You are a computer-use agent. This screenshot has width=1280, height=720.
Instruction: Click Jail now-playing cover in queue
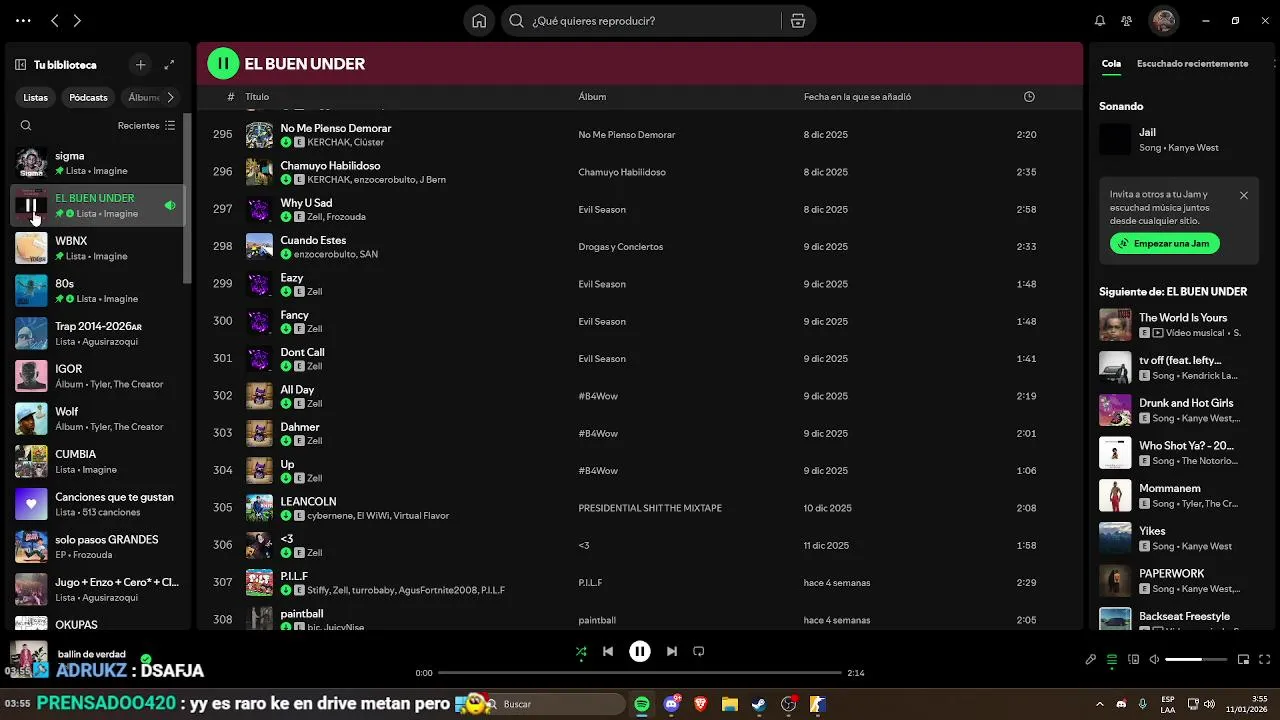coord(1115,140)
